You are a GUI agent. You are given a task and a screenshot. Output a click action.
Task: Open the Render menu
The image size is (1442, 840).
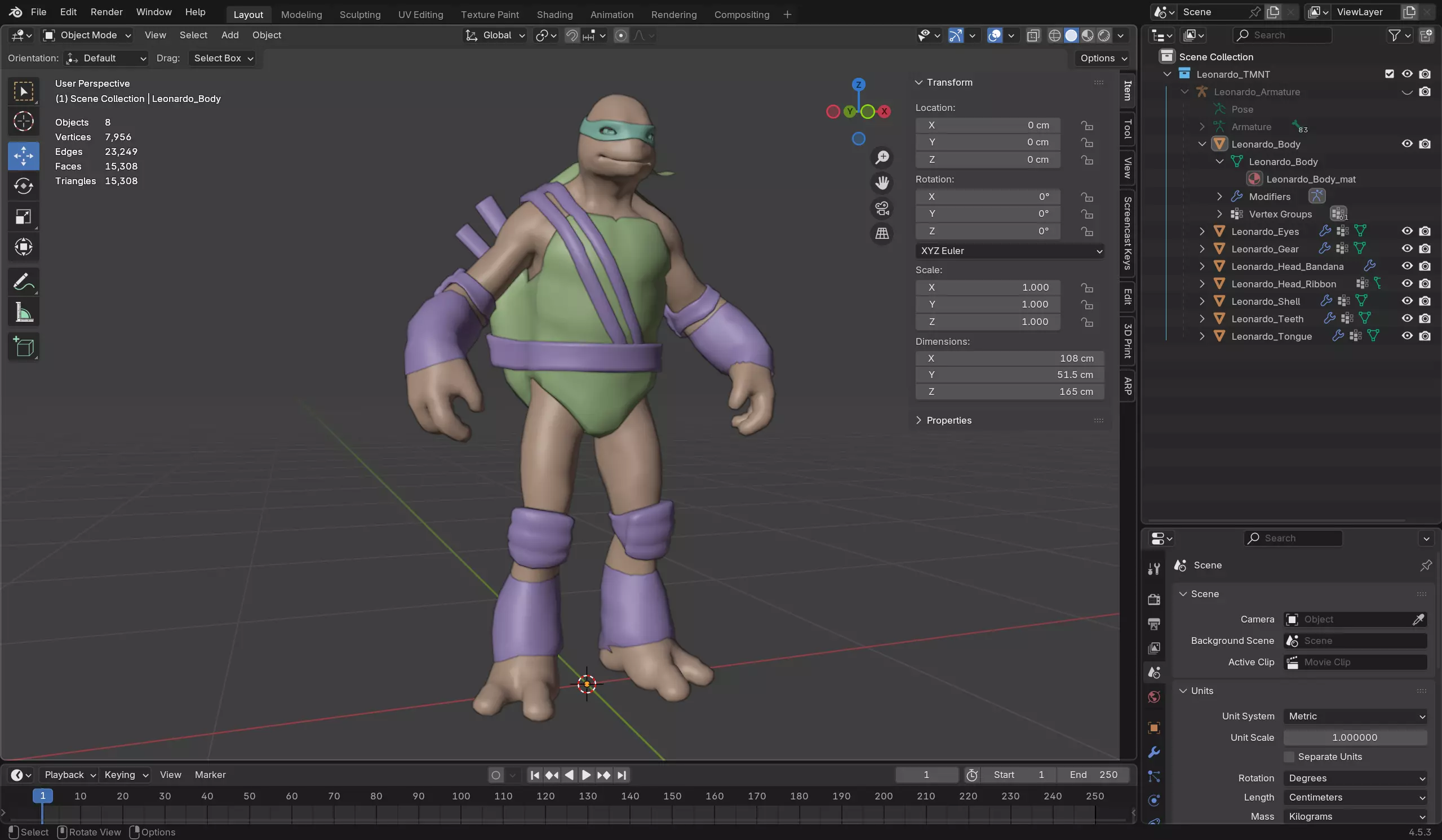click(107, 12)
